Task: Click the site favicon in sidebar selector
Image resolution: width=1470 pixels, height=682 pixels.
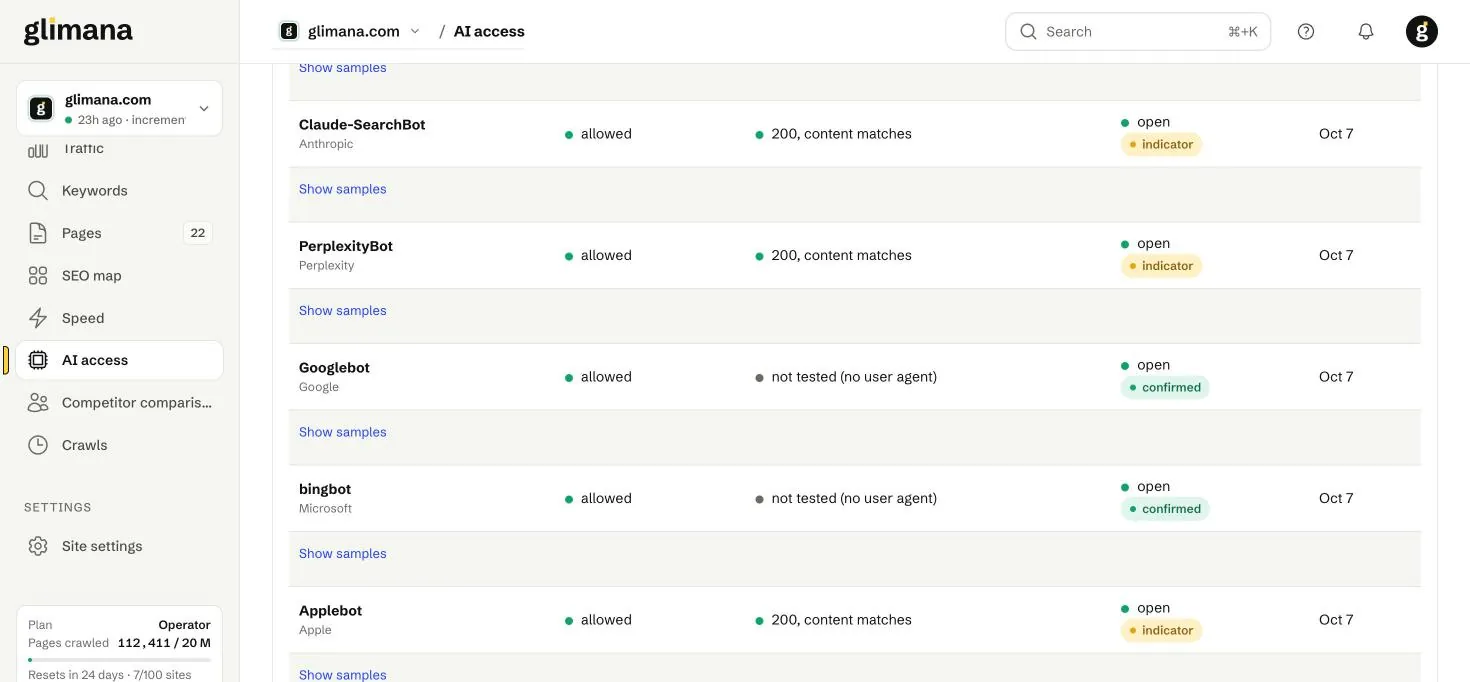Action: pyautogui.click(x=41, y=108)
